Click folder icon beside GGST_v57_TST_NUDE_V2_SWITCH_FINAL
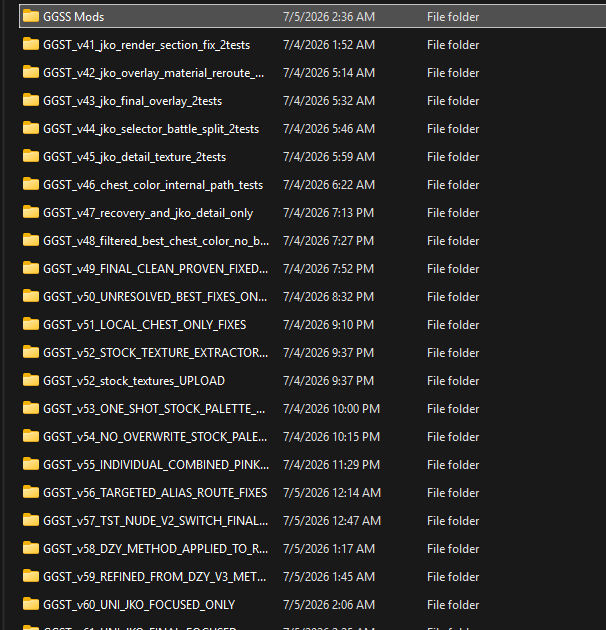This screenshot has height=630, width=606. coord(31,520)
